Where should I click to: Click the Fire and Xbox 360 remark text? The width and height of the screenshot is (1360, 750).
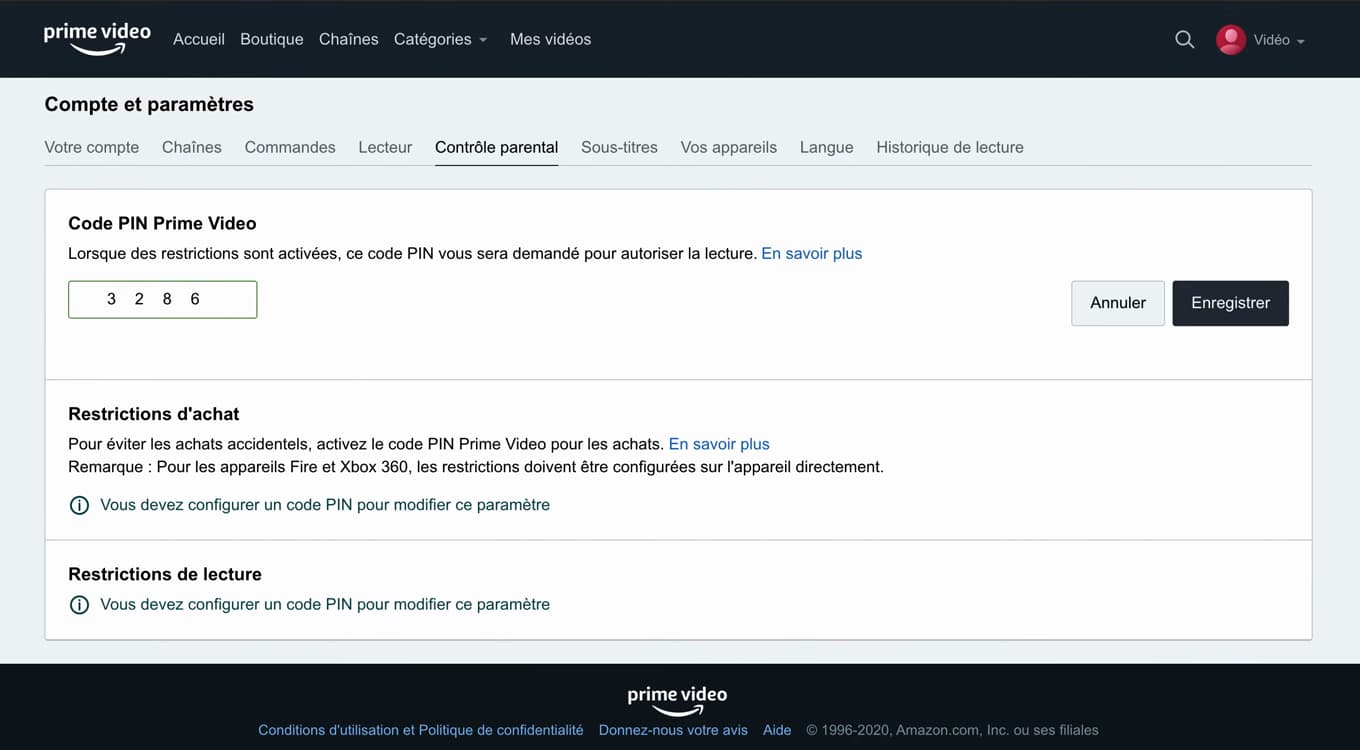[x=476, y=467]
